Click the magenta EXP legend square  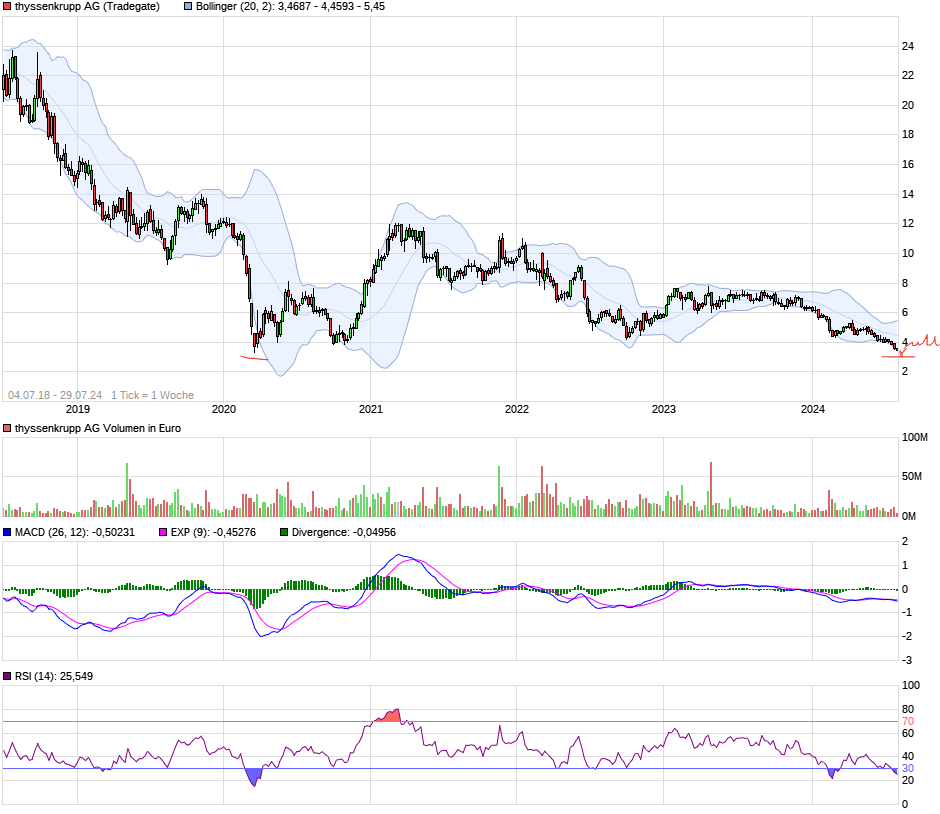pos(163,532)
